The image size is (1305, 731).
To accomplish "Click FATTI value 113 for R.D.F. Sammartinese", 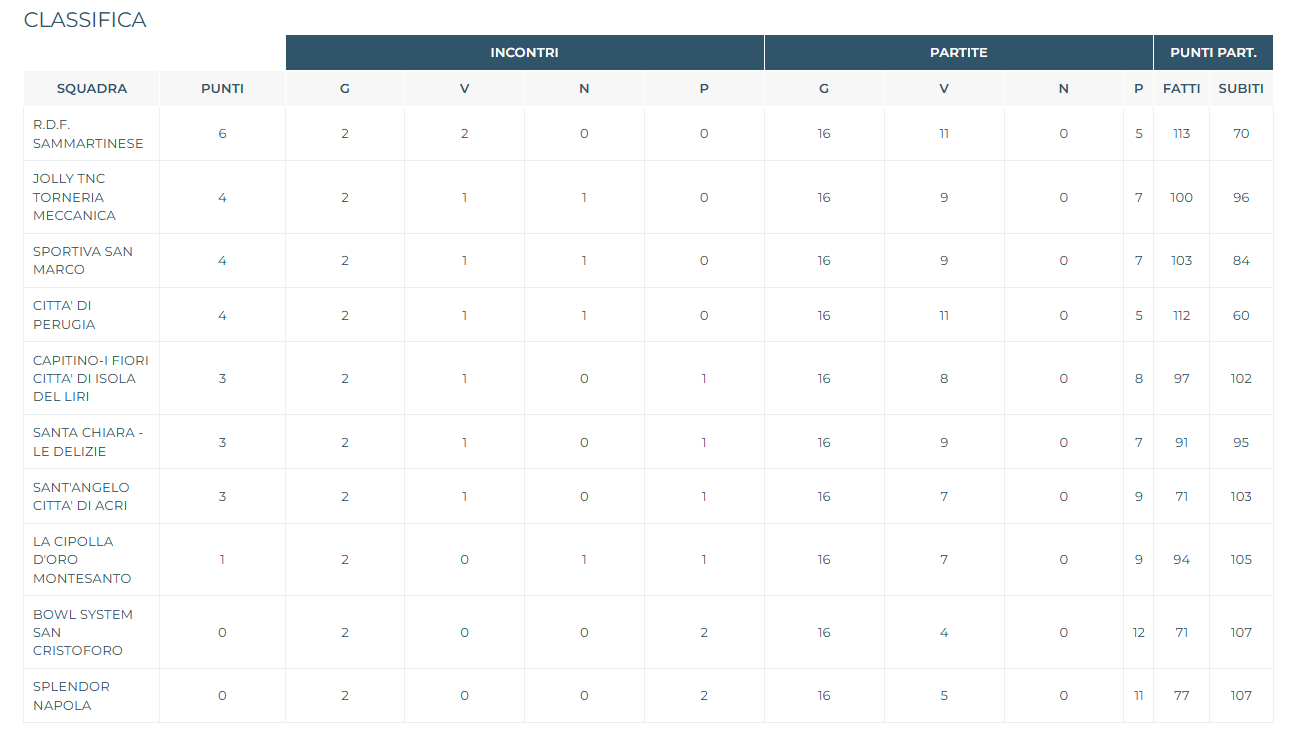I will click(x=1182, y=133).
